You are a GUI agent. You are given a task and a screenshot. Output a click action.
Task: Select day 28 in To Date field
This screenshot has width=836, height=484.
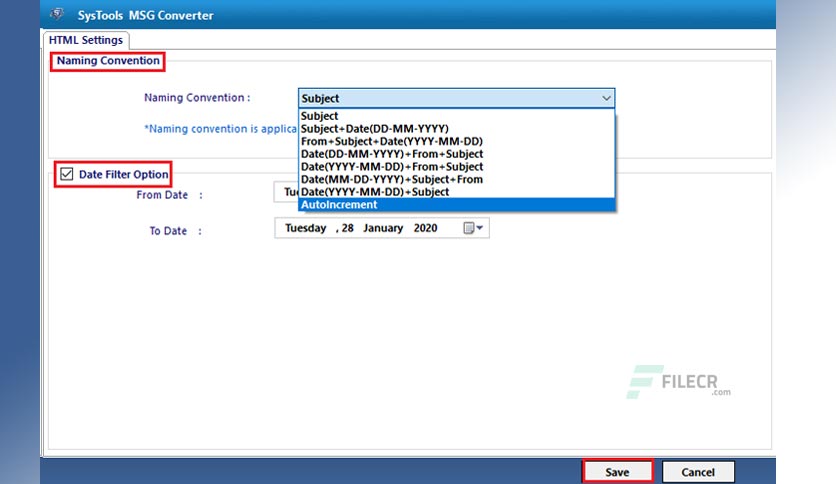point(348,228)
